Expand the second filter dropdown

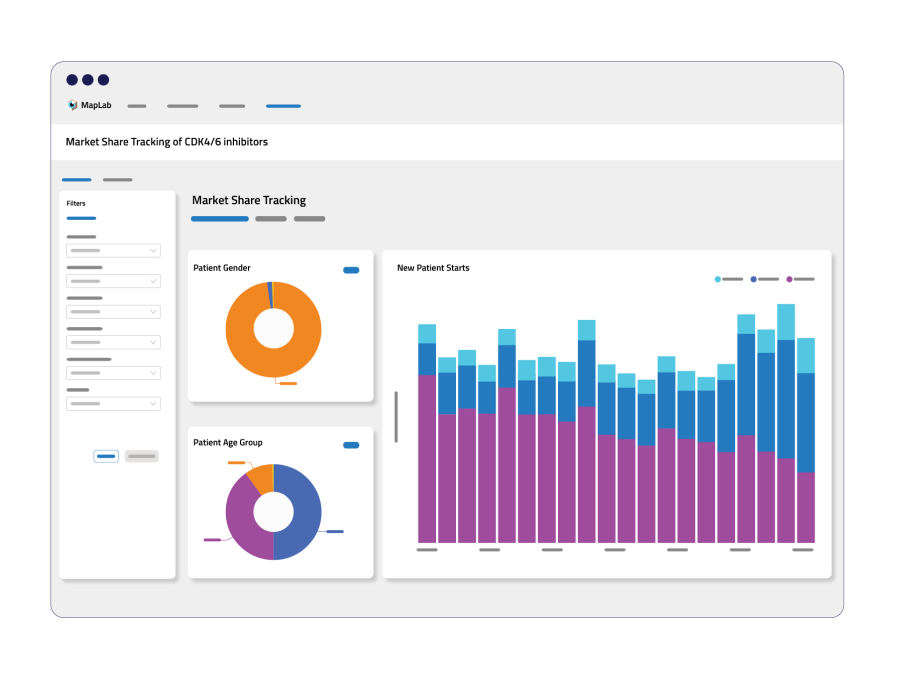pyautogui.click(x=114, y=281)
